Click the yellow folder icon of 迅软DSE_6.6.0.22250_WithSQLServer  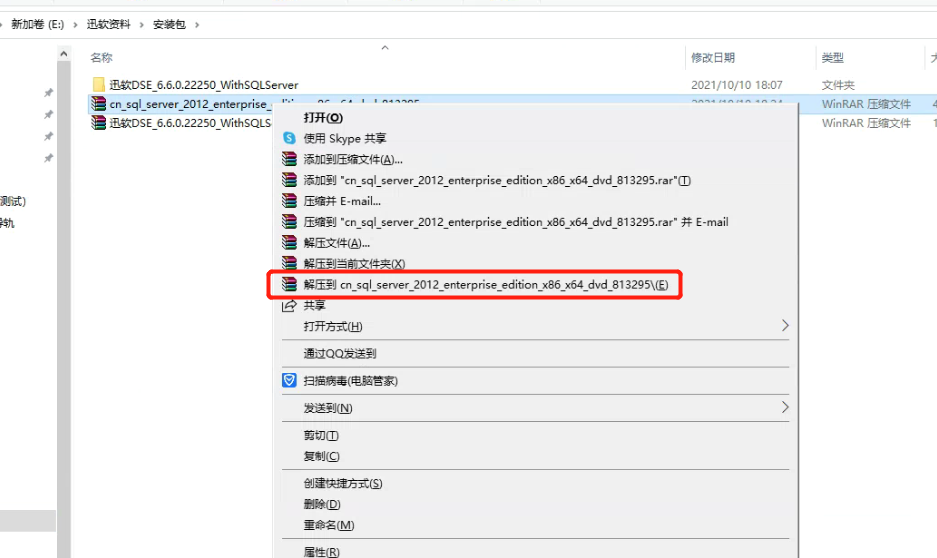pos(99,84)
